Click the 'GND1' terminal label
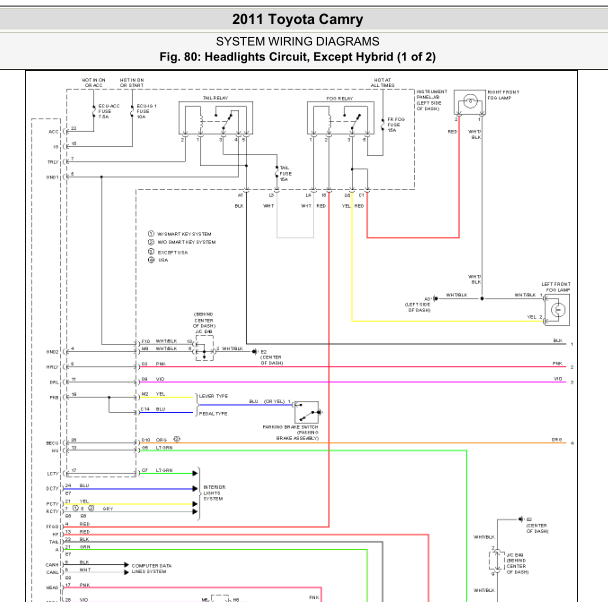This screenshot has height=602, width=608. (x=52, y=177)
